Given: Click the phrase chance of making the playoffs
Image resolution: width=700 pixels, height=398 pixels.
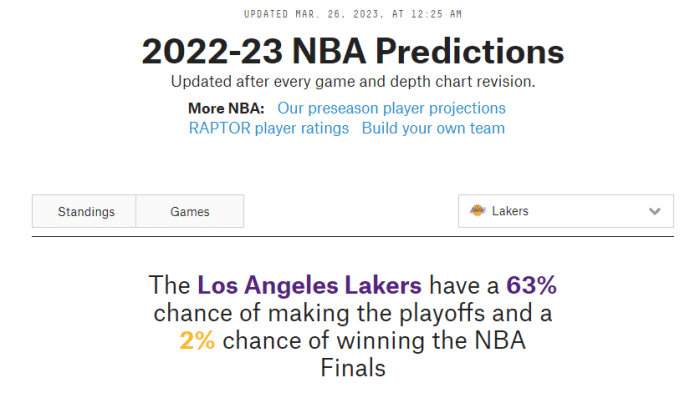Looking at the screenshot, I should [x=319, y=313].
